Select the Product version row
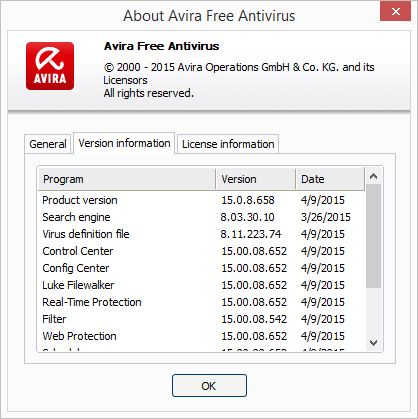The height and width of the screenshot is (419, 418). point(202,200)
